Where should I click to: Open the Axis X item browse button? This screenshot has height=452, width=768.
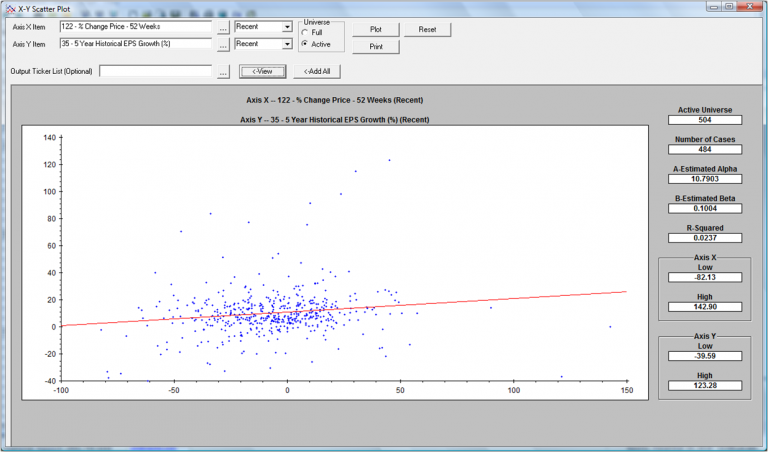tap(223, 27)
